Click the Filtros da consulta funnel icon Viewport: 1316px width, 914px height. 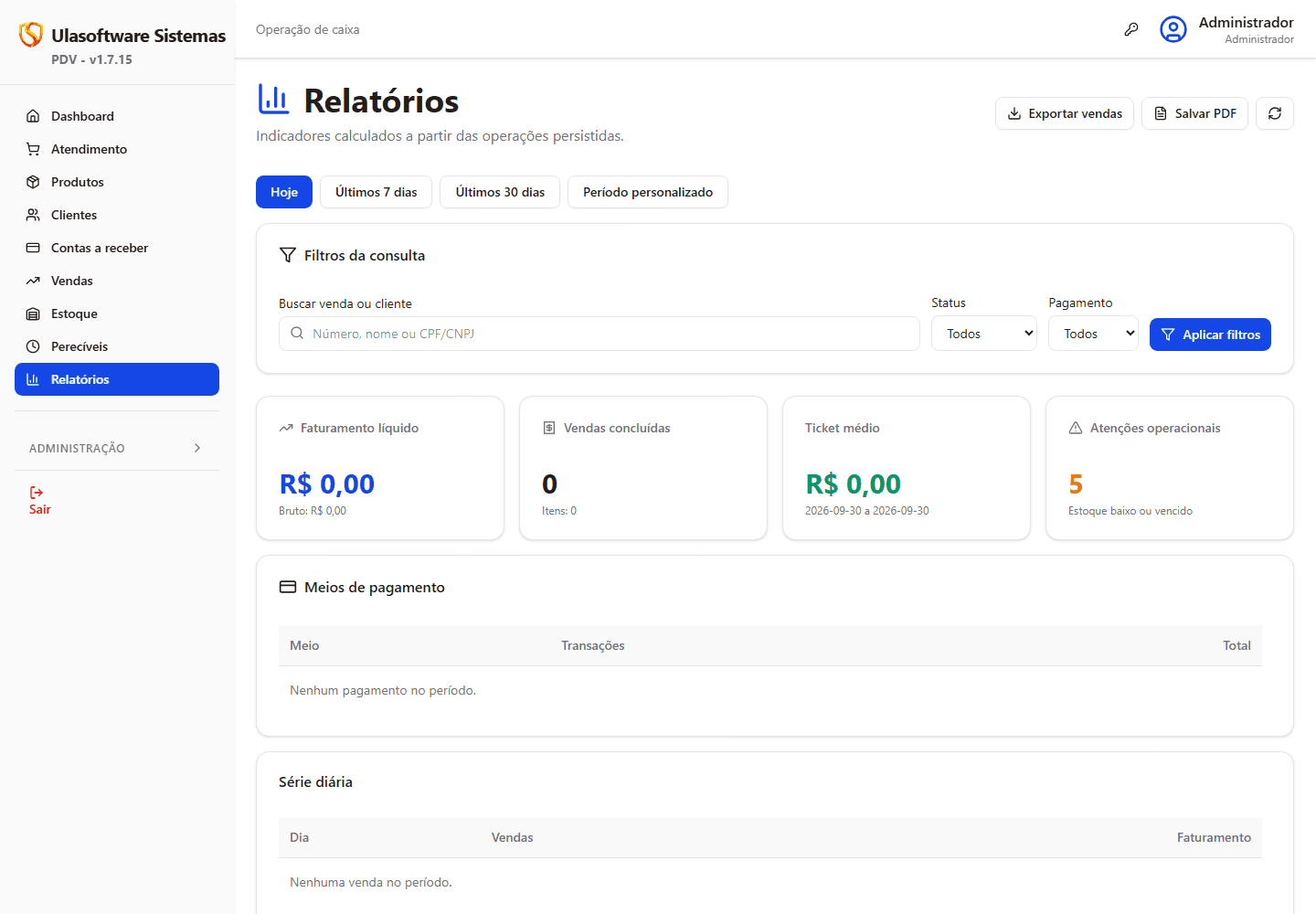tap(288, 255)
